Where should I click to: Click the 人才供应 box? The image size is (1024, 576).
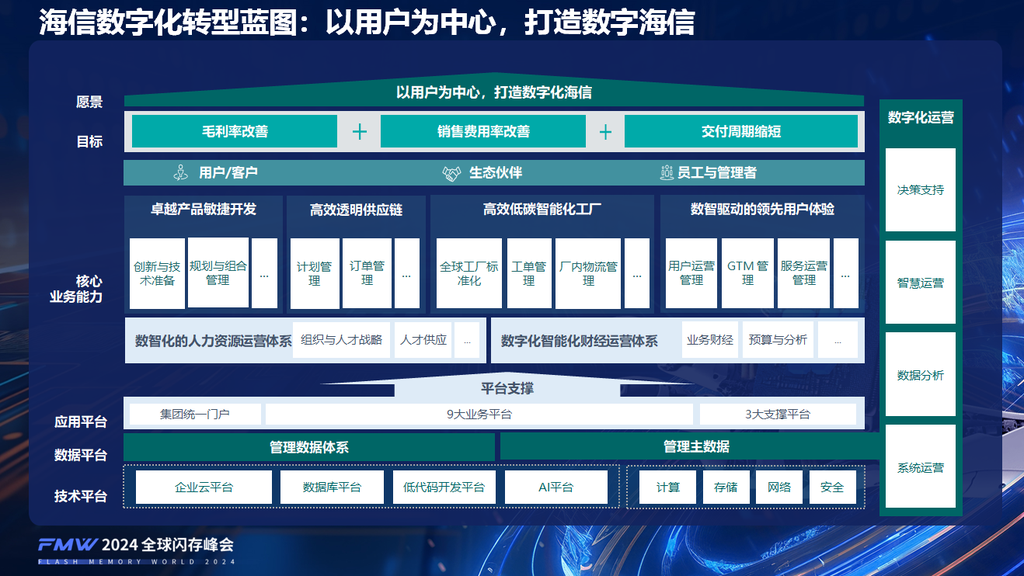pyautogui.click(x=423, y=340)
